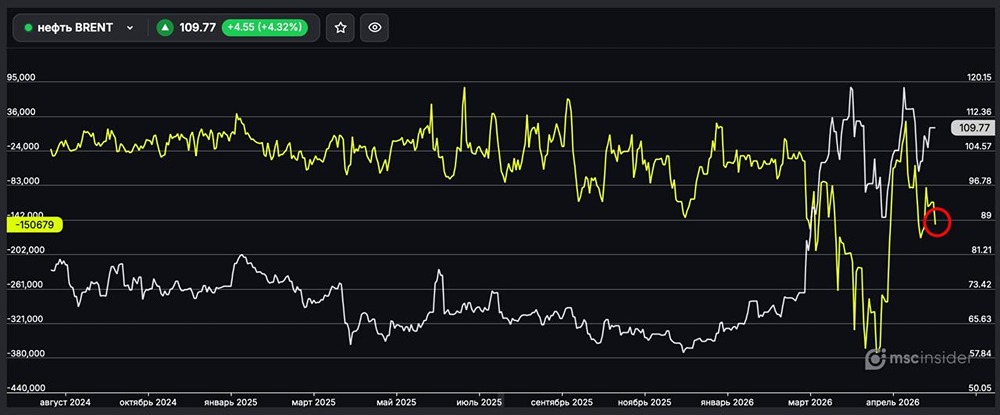The width and height of the screenshot is (1000, 415).
Task: Click the green status dot beside нефть BRENT
Action: pos(28,27)
